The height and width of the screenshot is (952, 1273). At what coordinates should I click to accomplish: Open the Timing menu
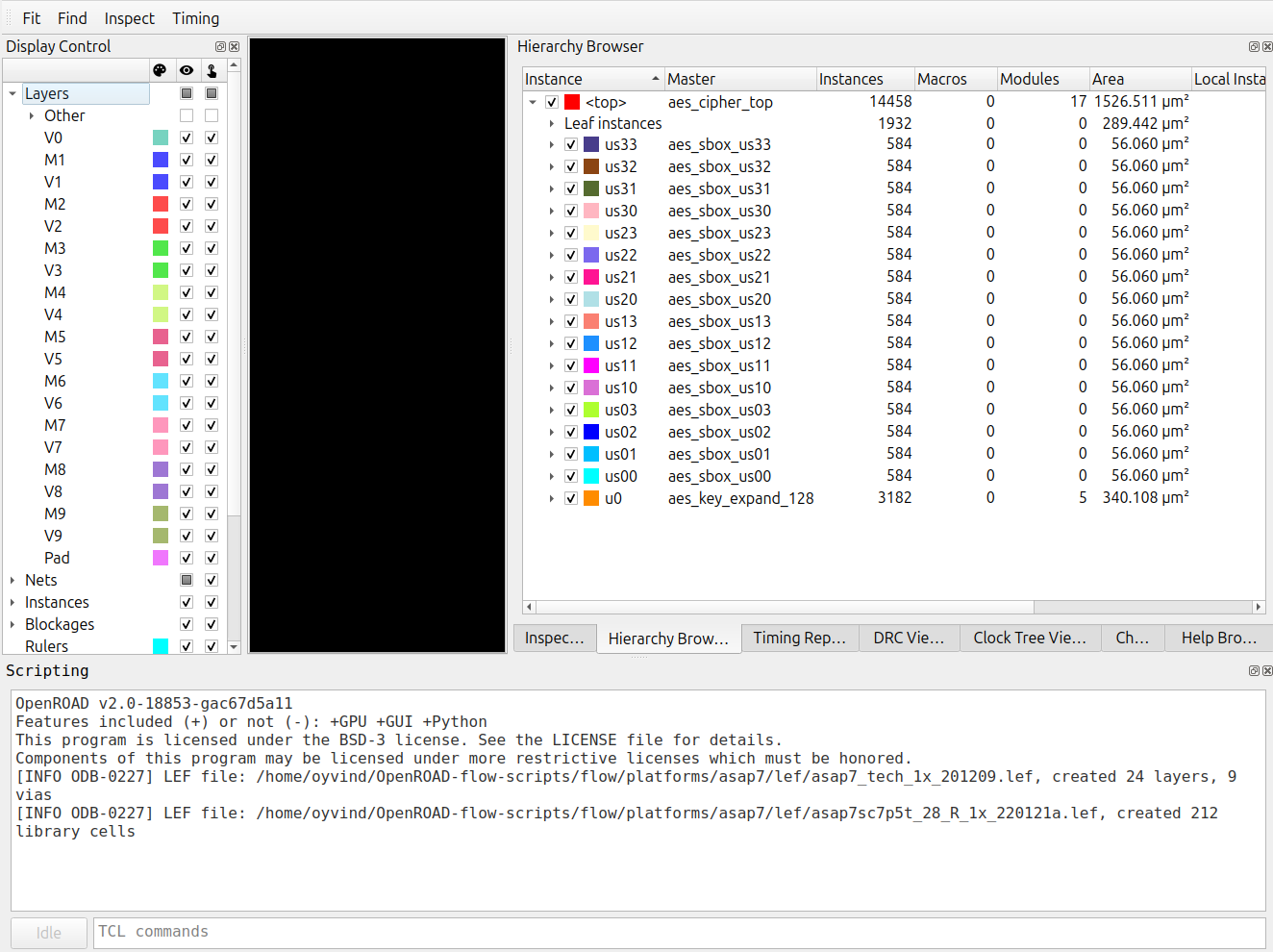tap(196, 18)
